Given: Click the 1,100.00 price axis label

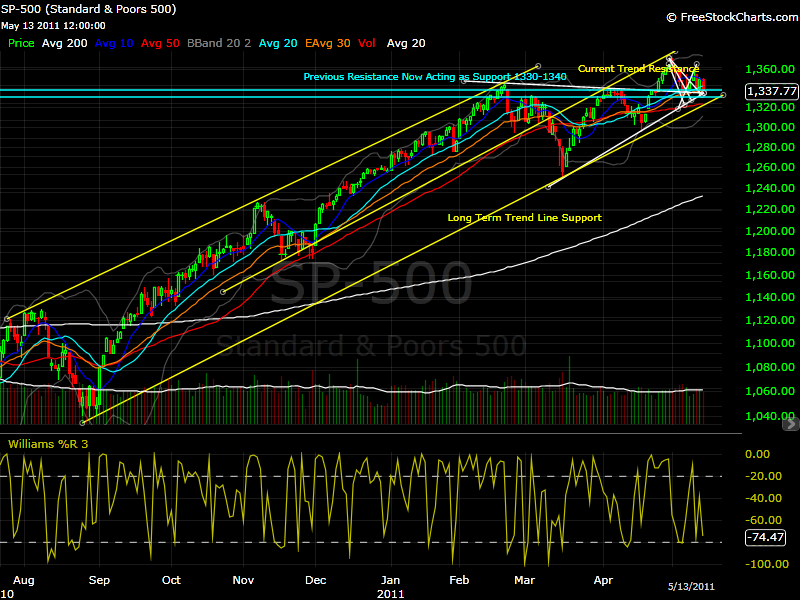Looking at the screenshot, I should point(770,343).
